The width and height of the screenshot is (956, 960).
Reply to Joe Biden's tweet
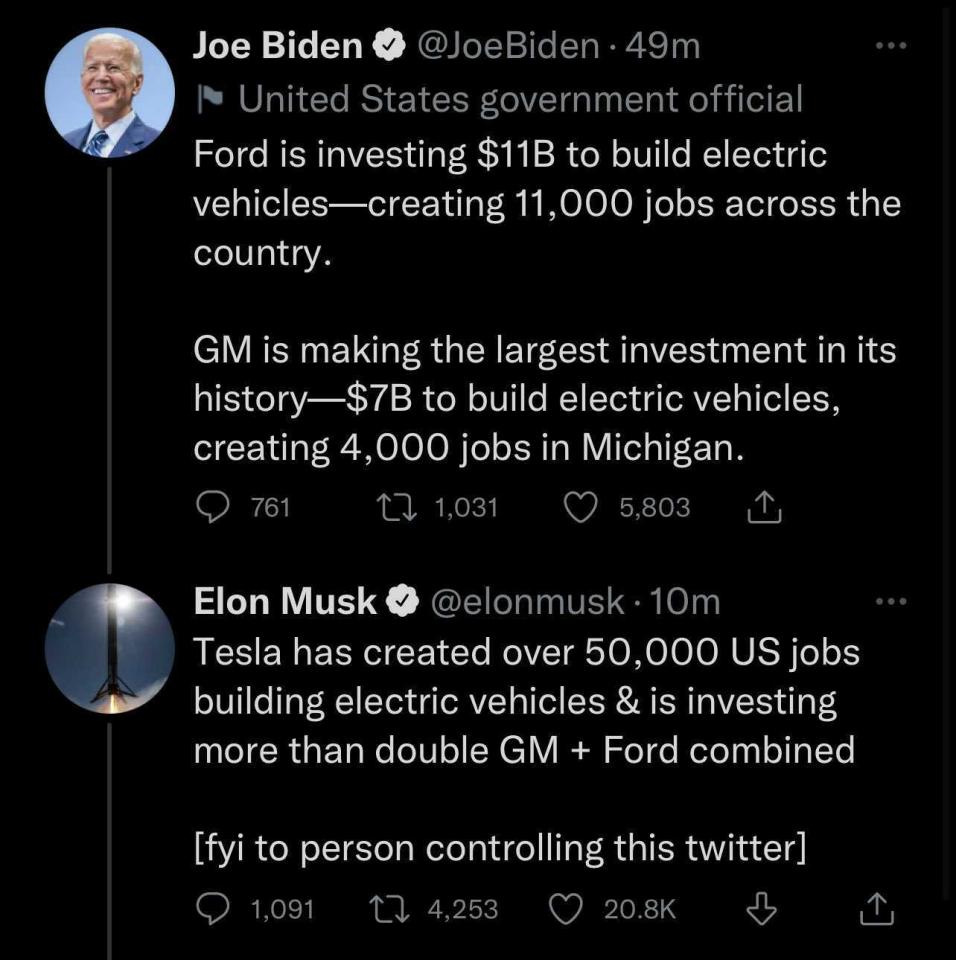pyautogui.click(x=212, y=508)
